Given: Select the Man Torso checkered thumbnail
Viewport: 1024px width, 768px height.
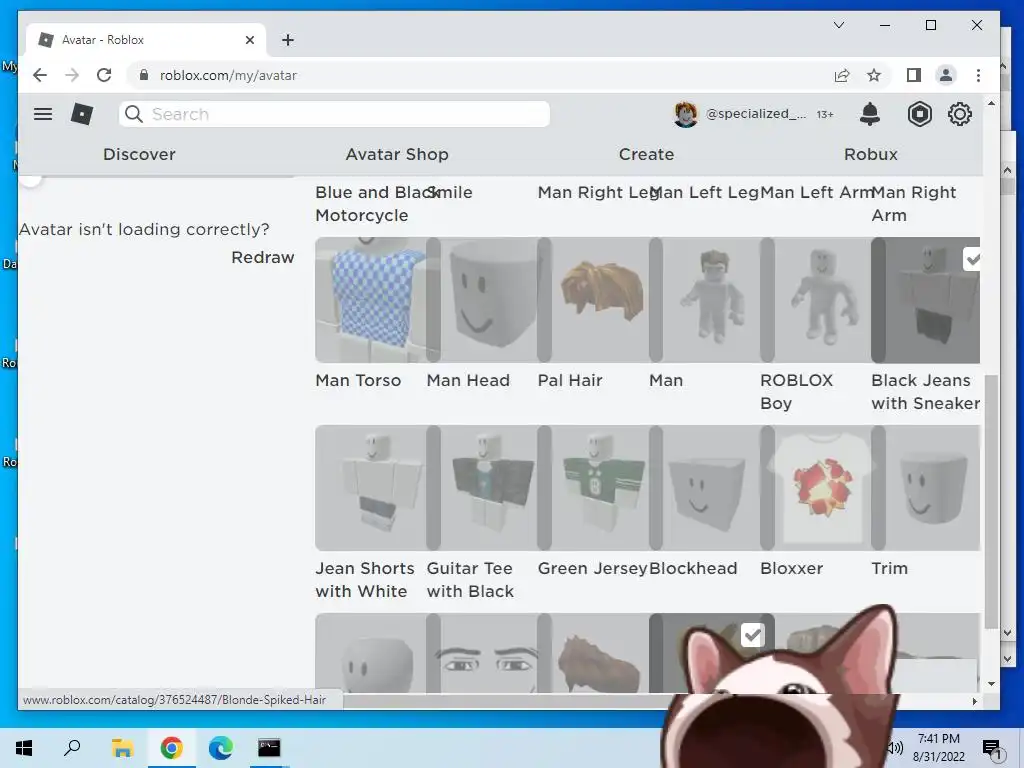Looking at the screenshot, I should tap(370, 300).
